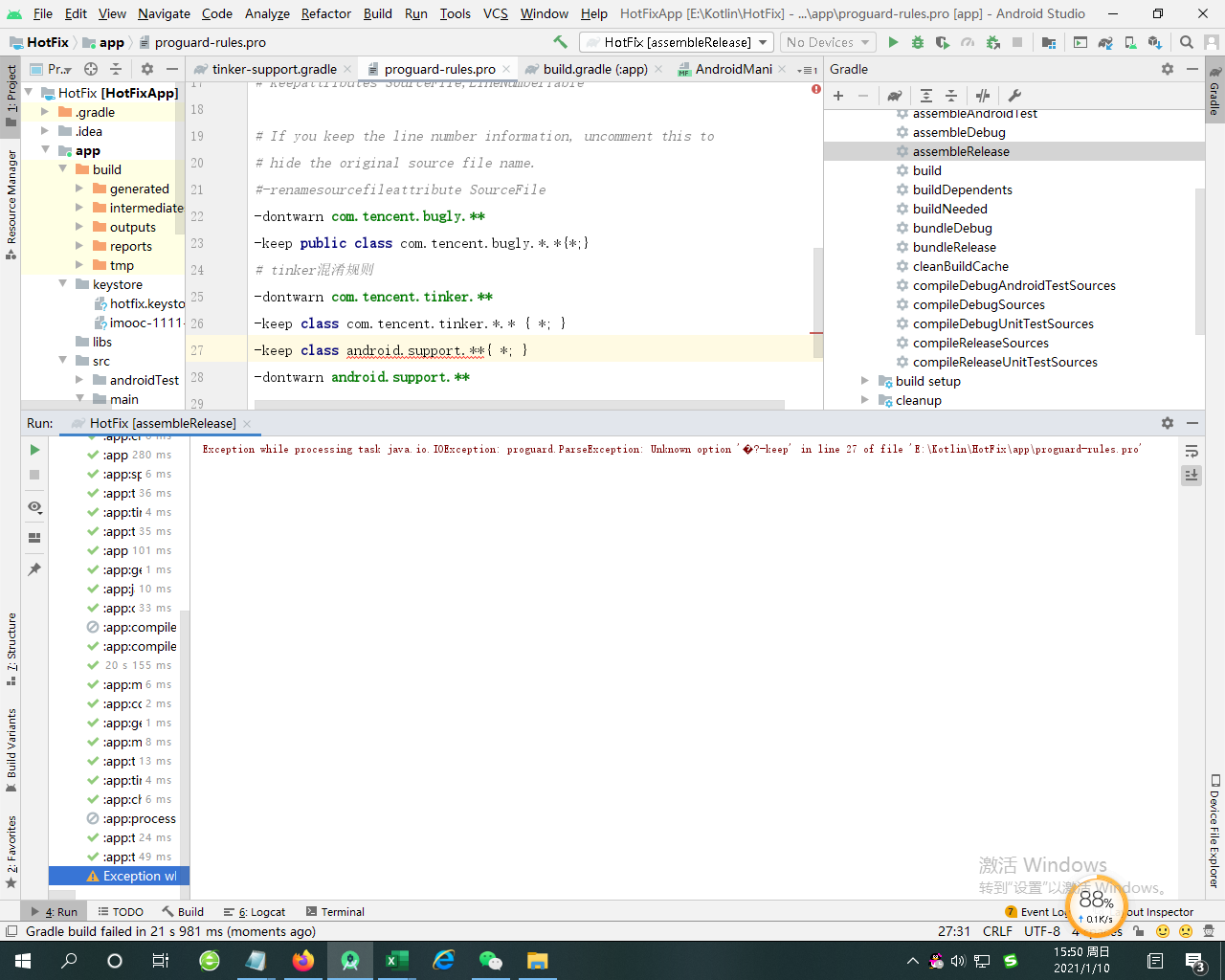1225x980 pixels.
Task: Open the HotFix [assembleRelease] configuration dropdown
Action: point(677,42)
